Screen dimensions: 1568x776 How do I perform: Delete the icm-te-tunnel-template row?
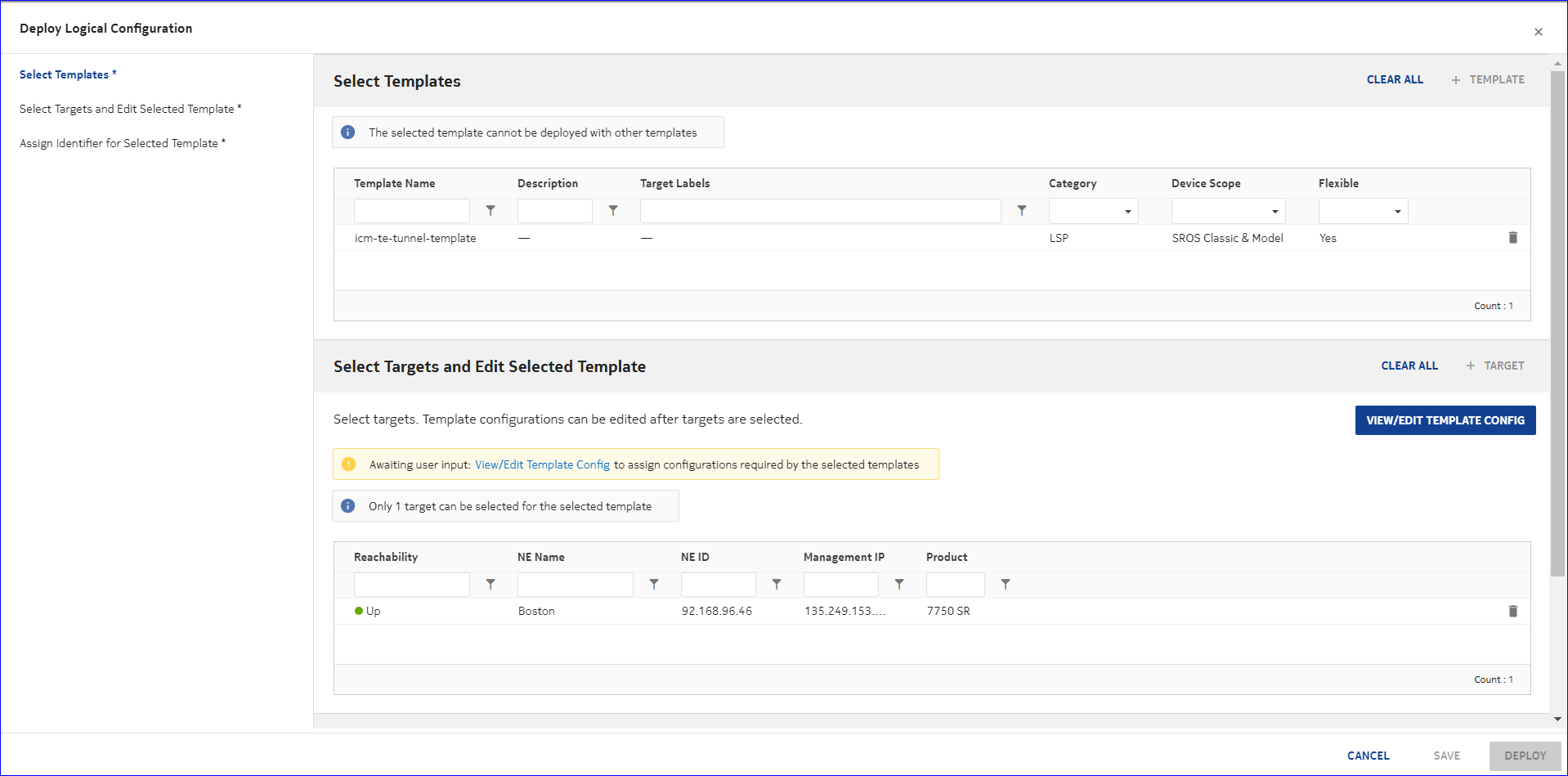coord(1512,238)
